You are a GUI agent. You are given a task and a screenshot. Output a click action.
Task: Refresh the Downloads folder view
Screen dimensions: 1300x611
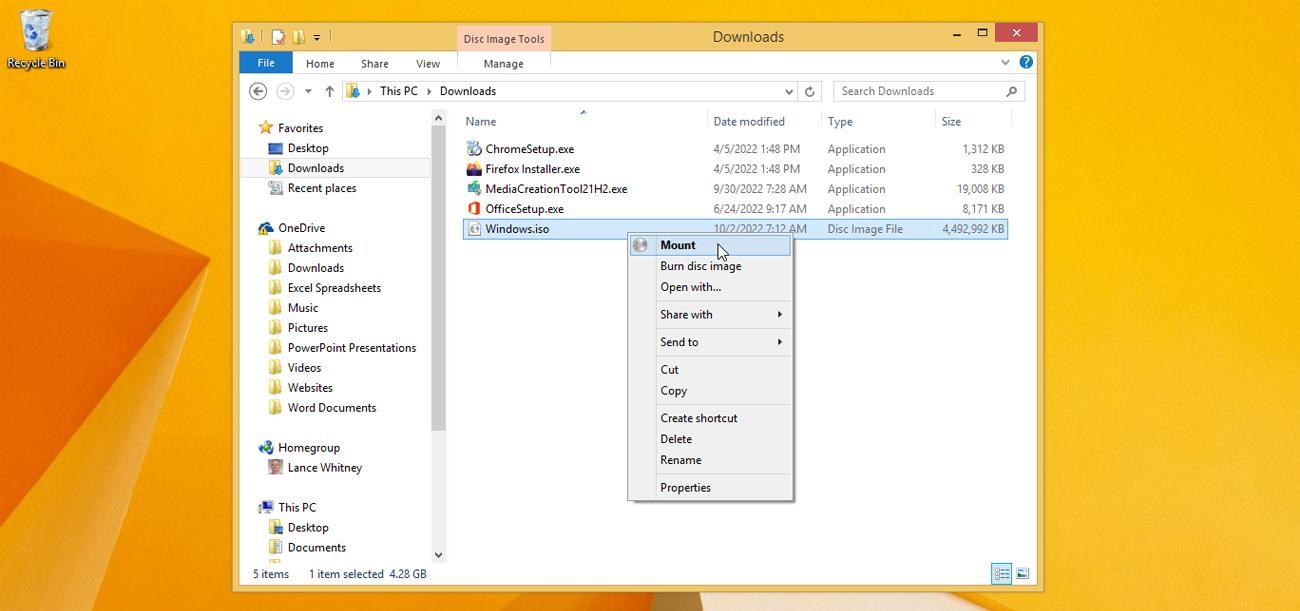[x=810, y=91]
